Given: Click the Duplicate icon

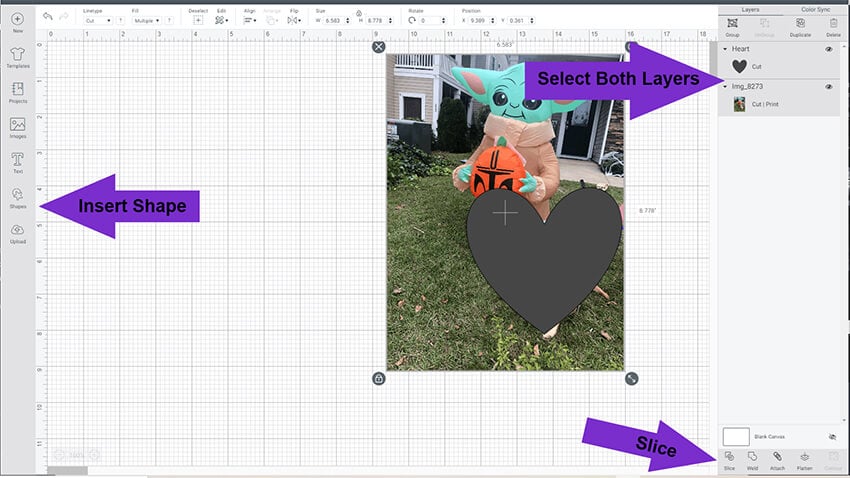Looking at the screenshot, I should 800,23.
